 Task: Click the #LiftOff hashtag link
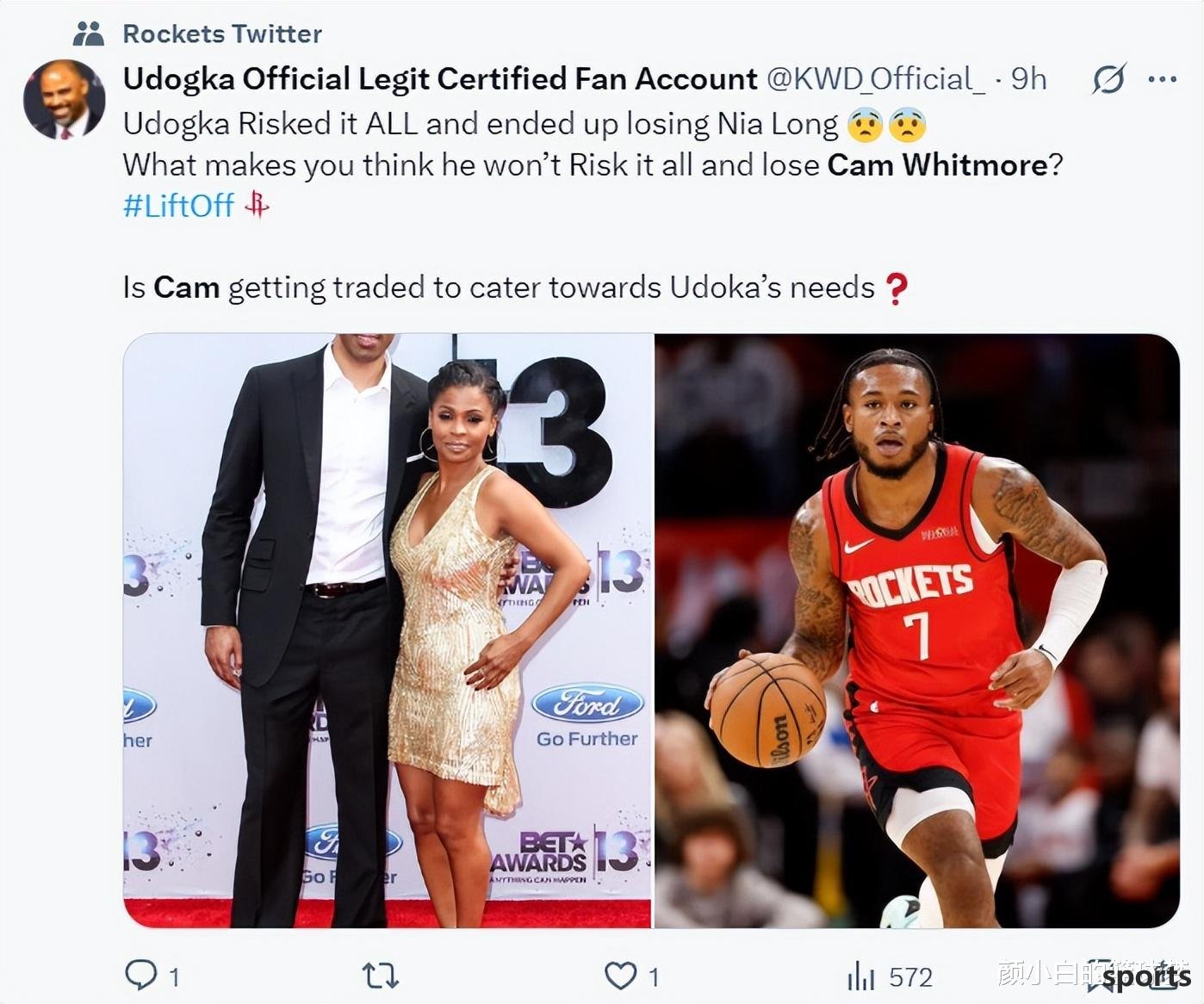click(x=178, y=205)
